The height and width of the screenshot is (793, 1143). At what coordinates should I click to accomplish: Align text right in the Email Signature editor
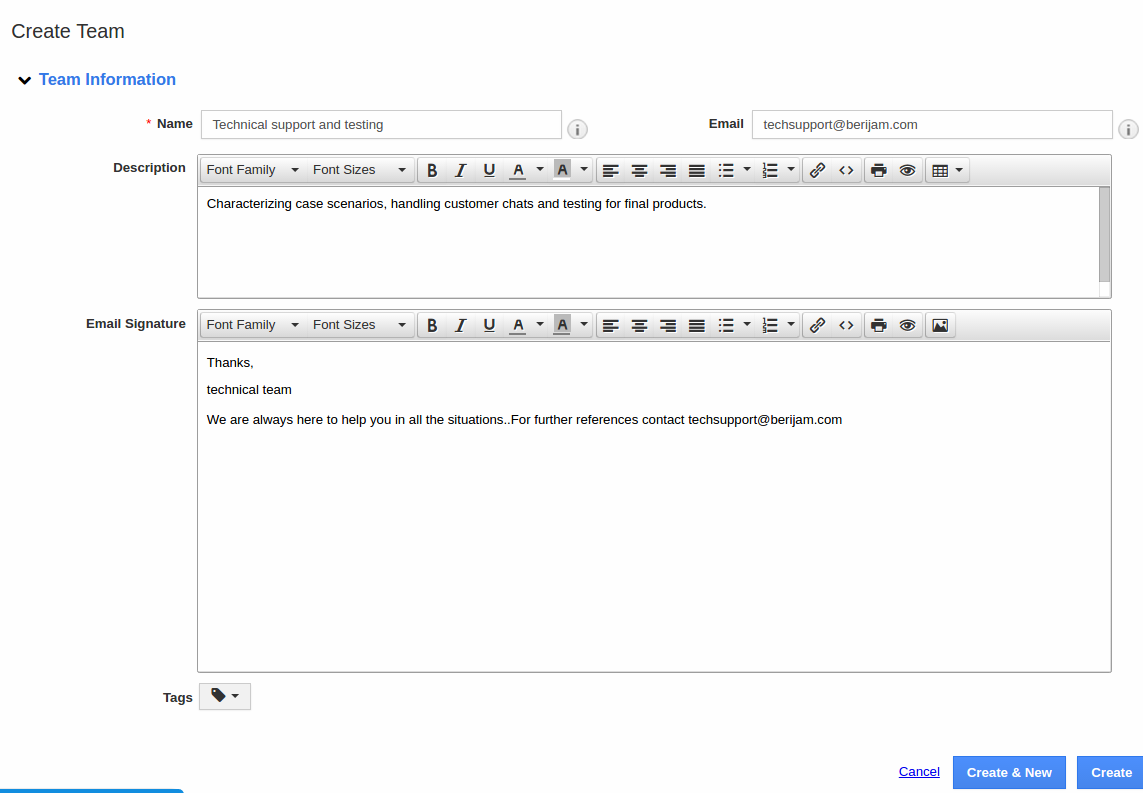[x=668, y=325]
